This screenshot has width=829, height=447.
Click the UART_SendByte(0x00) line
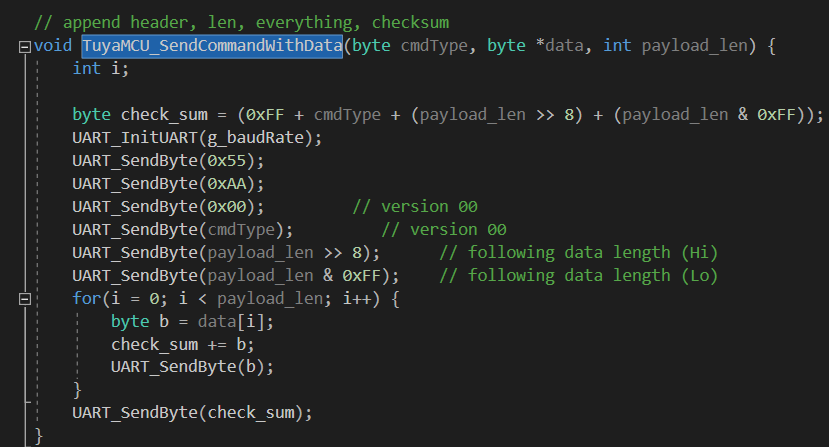click(x=168, y=207)
